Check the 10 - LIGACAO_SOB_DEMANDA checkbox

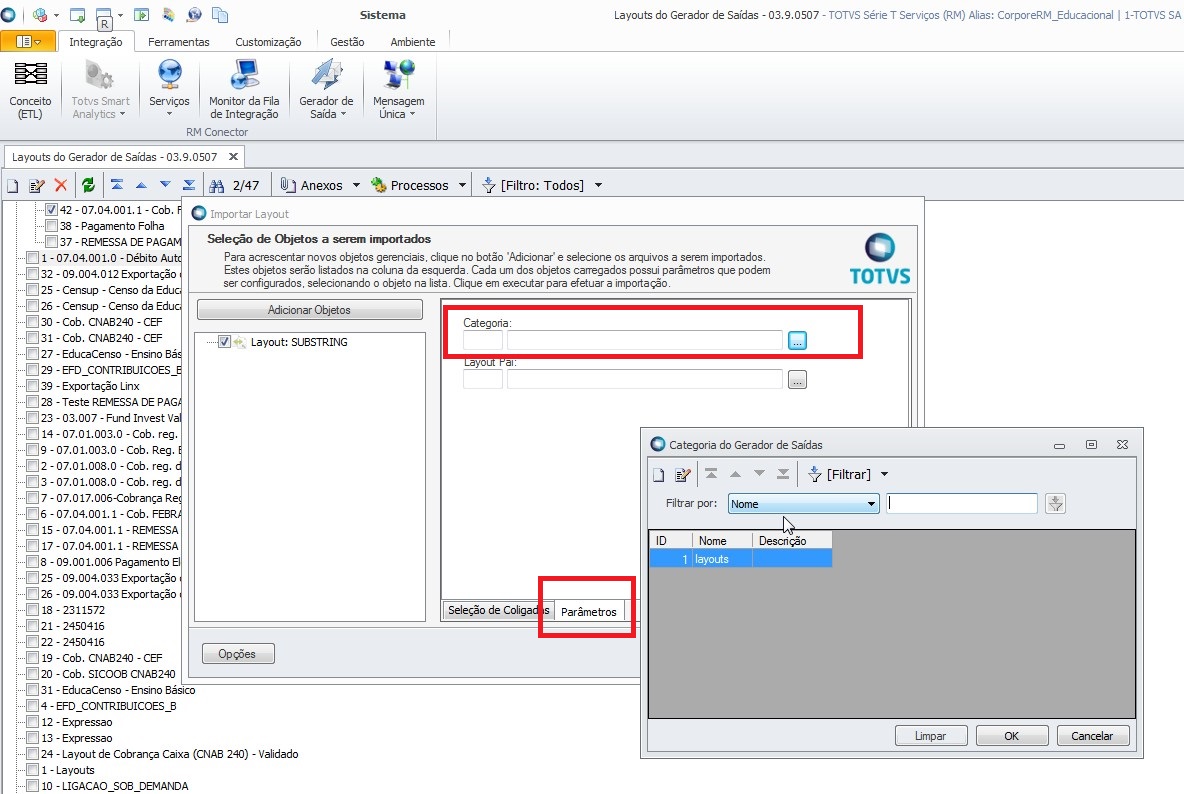(32, 786)
